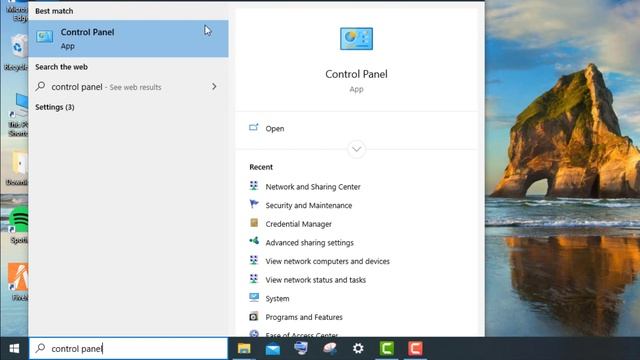
Task: Expand the Settings (3) results group
Action: point(55,107)
